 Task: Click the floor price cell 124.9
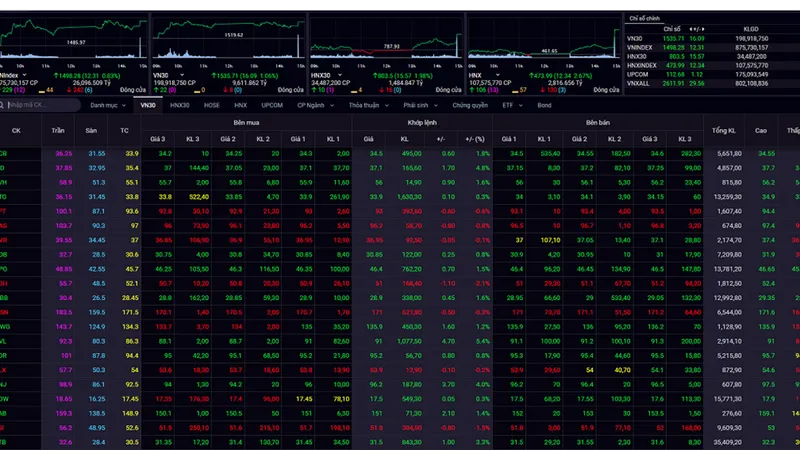(97, 327)
